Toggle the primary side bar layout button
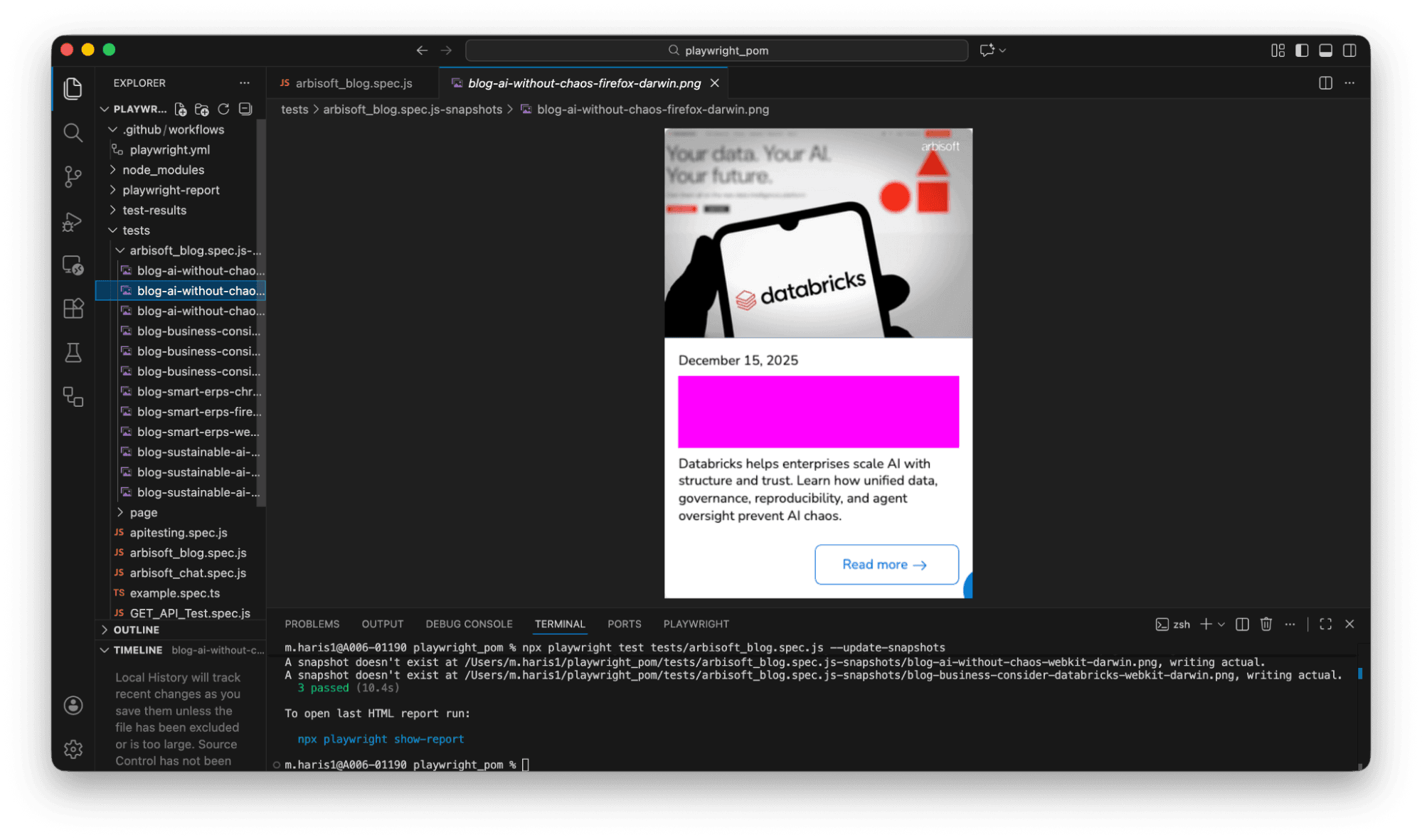 1302,50
